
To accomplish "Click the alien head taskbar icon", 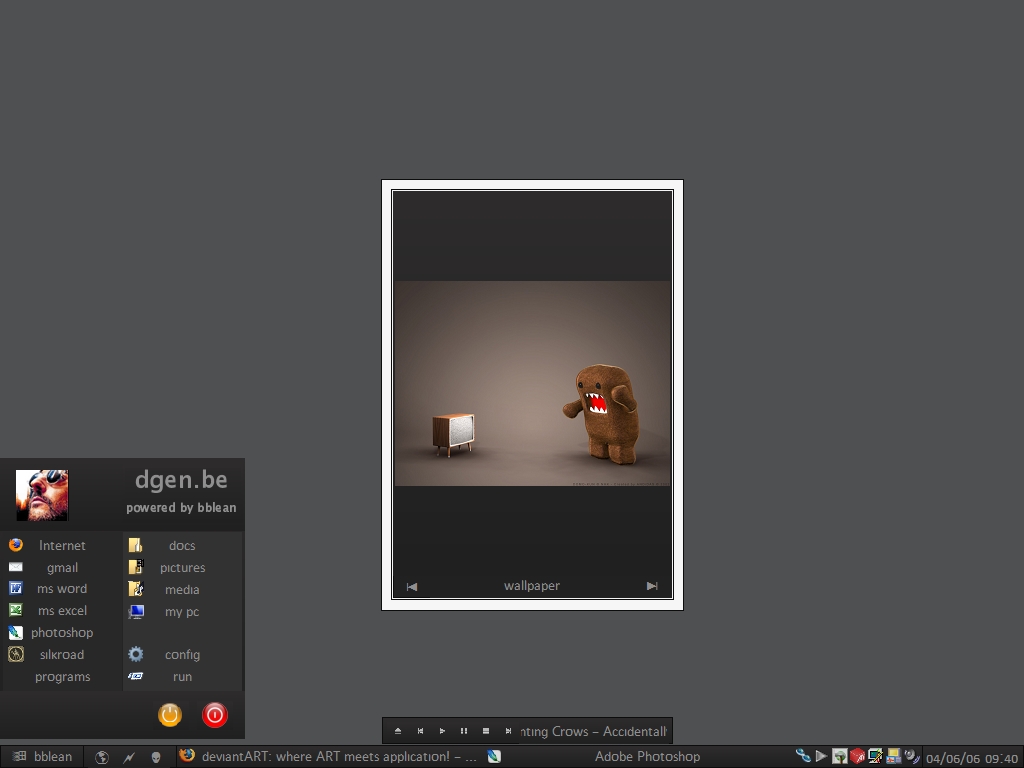I will coord(156,757).
